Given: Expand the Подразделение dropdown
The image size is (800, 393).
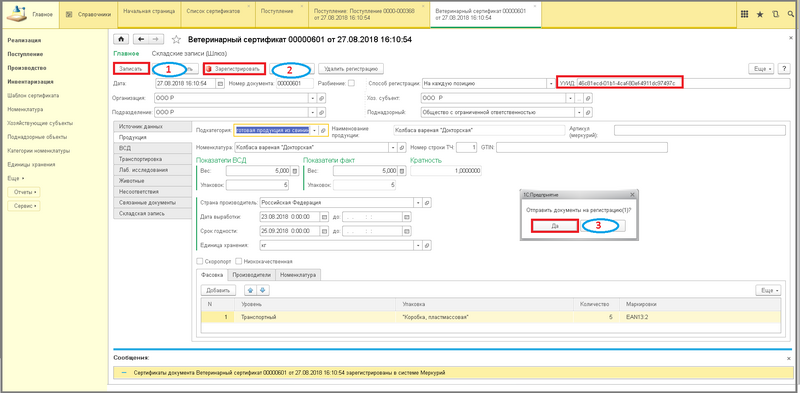Looking at the screenshot, I should click(x=313, y=112).
